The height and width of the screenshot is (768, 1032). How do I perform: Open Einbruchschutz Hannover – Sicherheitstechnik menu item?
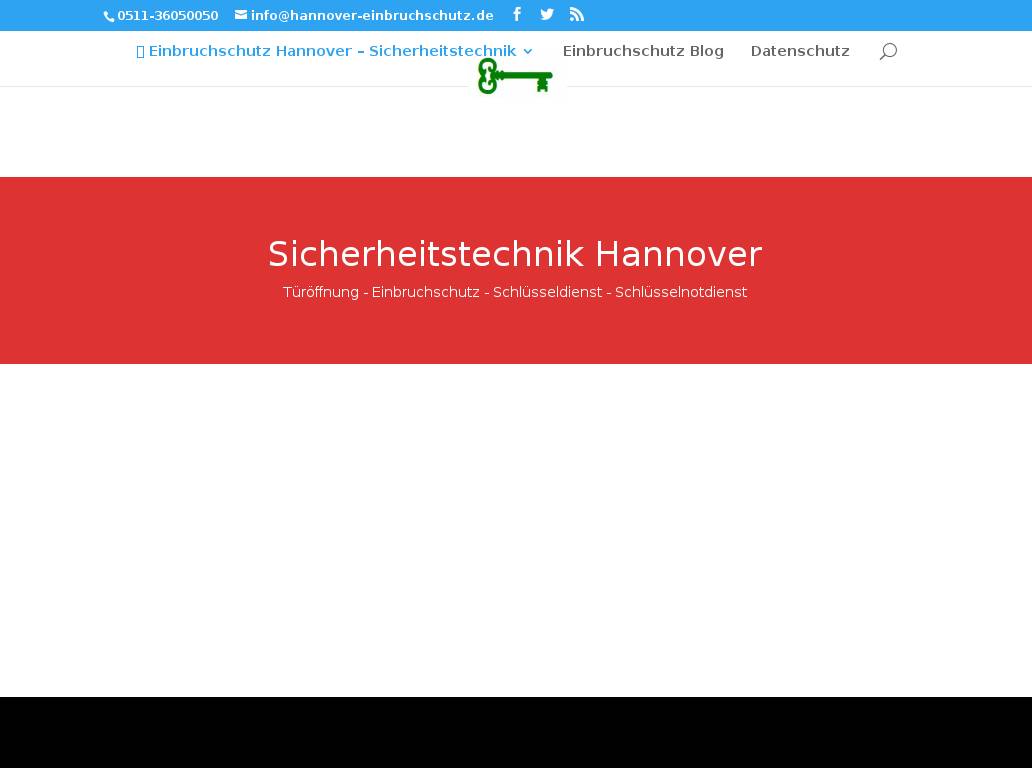click(332, 51)
